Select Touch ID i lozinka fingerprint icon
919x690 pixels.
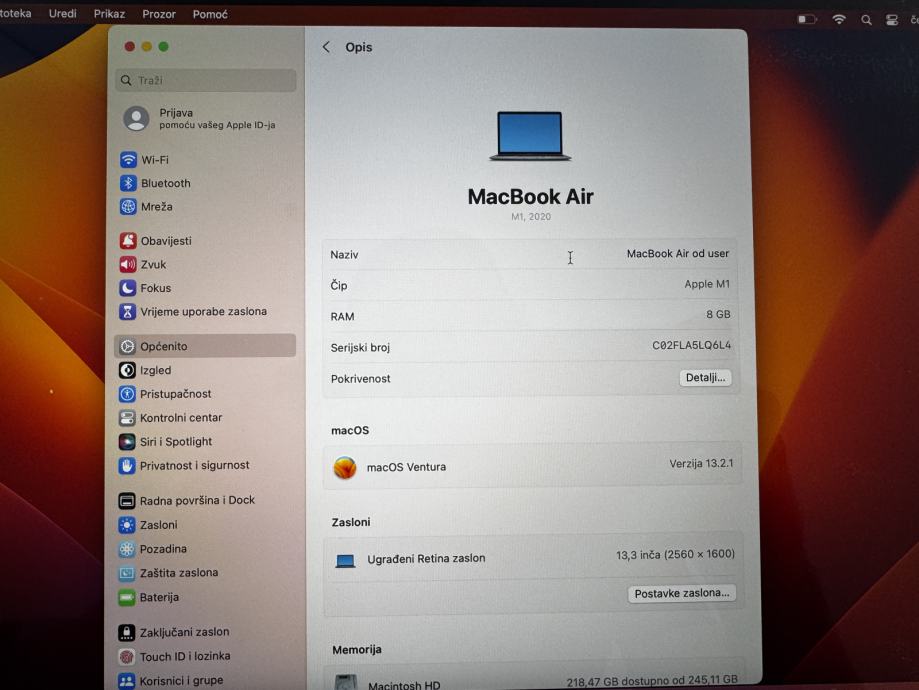pyautogui.click(x=127, y=657)
